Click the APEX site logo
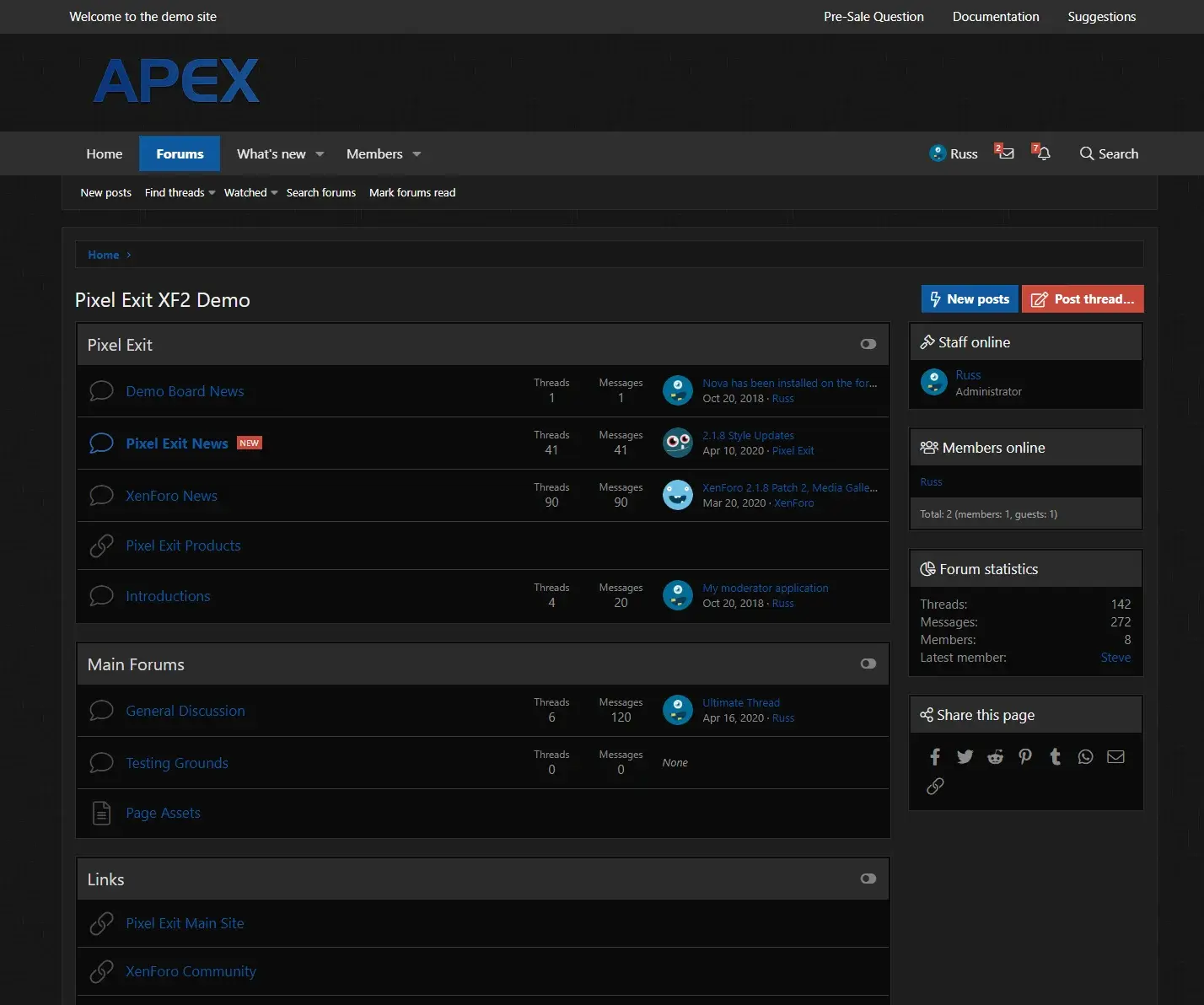 click(x=176, y=82)
